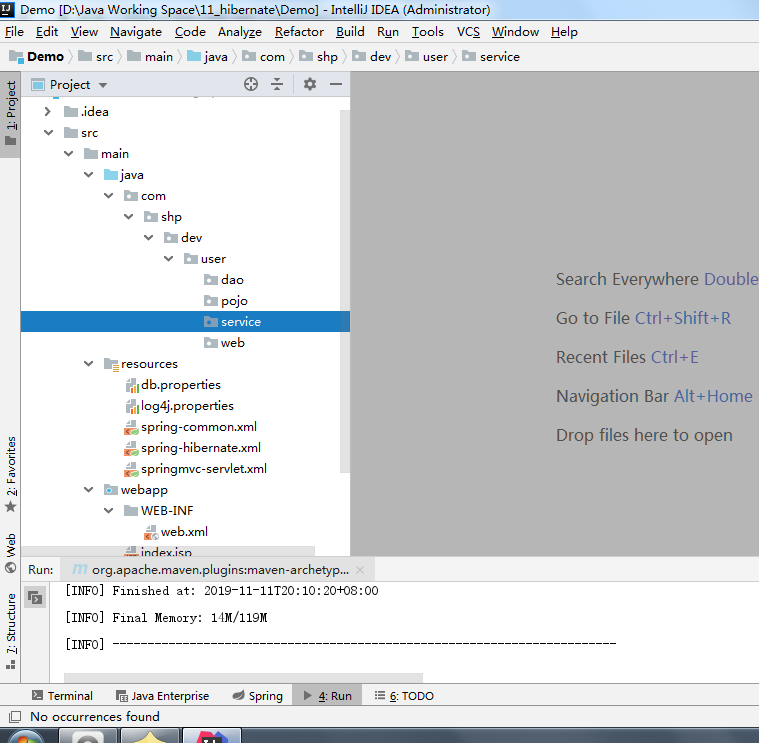759x743 pixels.
Task: Open the 6: TODO tool window
Action: 404,696
